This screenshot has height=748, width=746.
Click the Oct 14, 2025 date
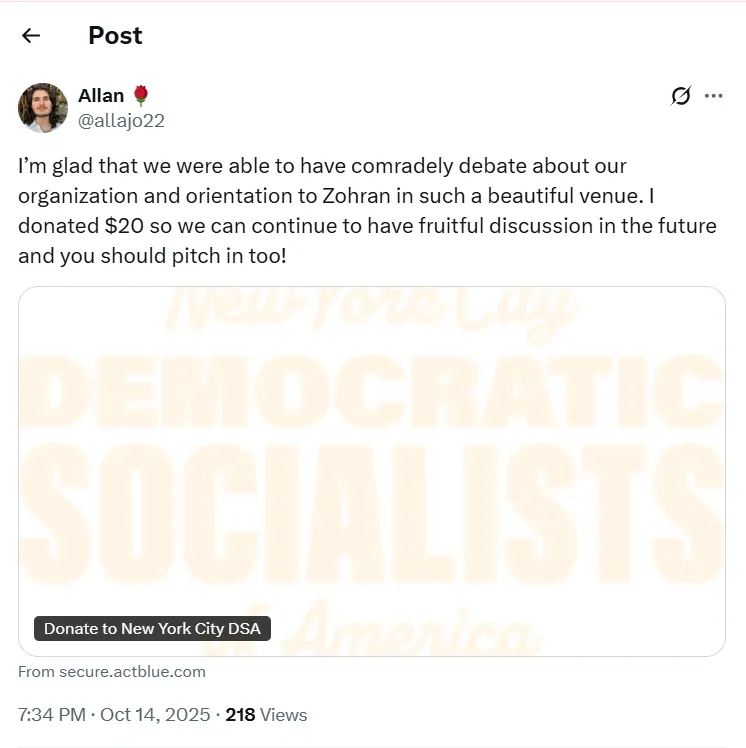[x=155, y=715]
